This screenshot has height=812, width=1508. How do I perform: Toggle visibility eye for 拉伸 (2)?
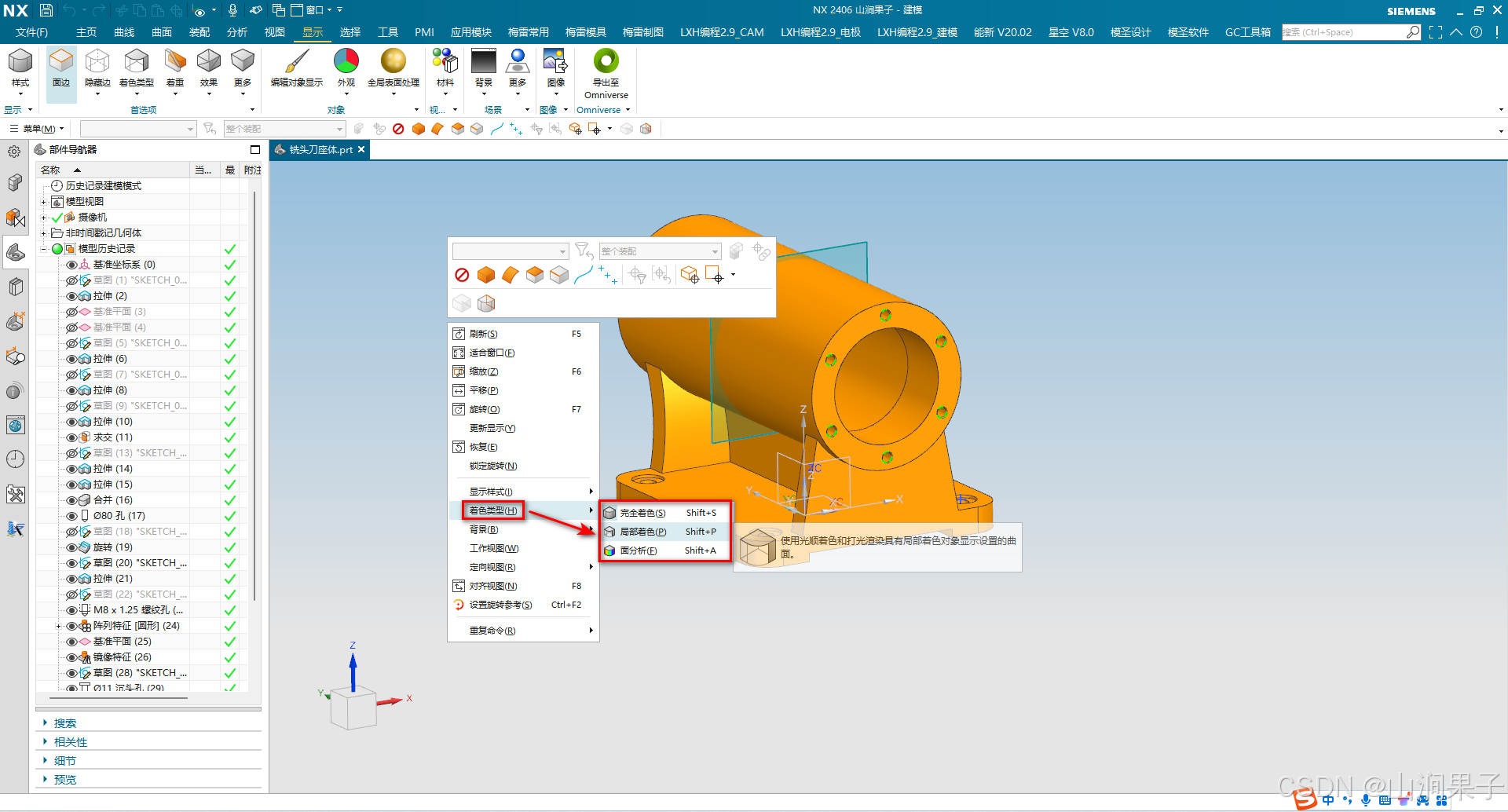tap(71, 296)
